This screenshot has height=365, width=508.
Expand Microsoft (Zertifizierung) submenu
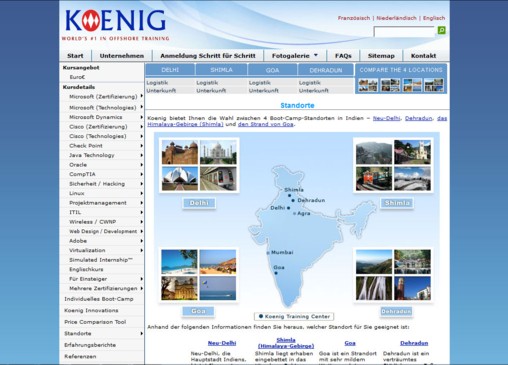coord(142,96)
